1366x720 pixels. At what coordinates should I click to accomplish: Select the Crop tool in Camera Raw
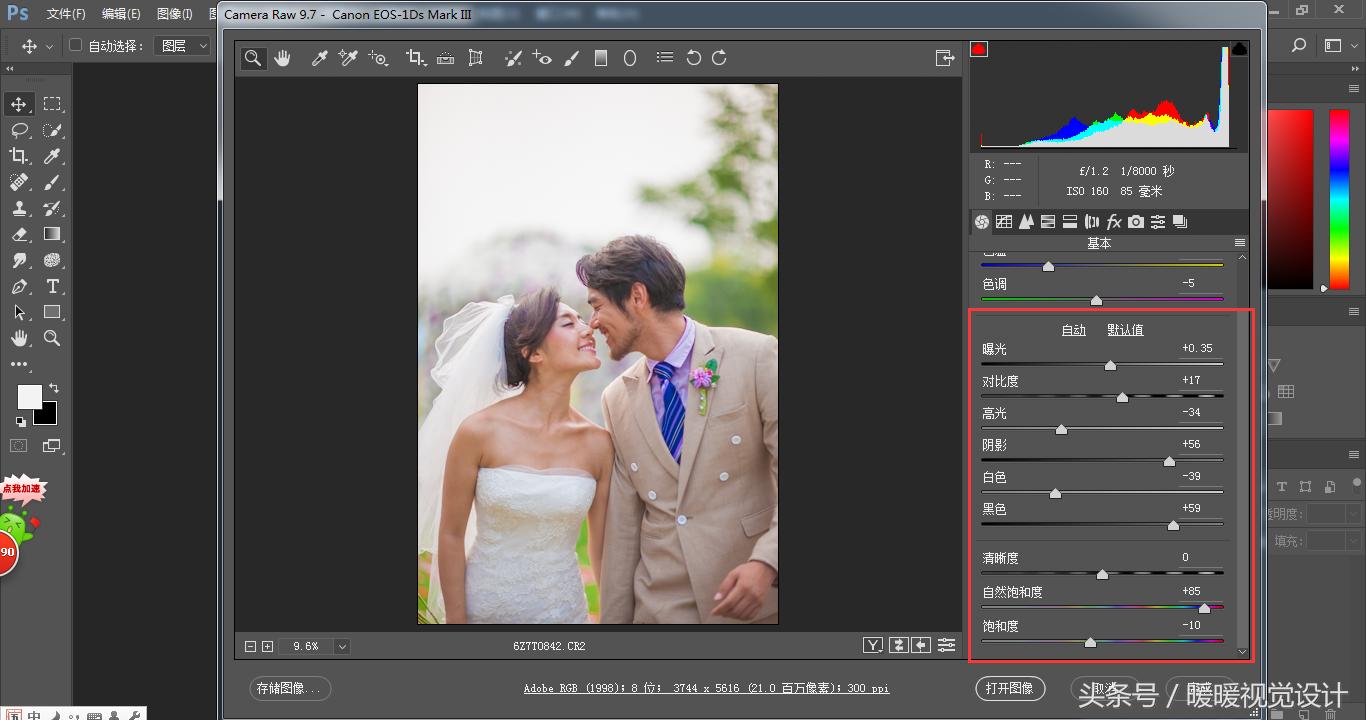[x=416, y=58]
